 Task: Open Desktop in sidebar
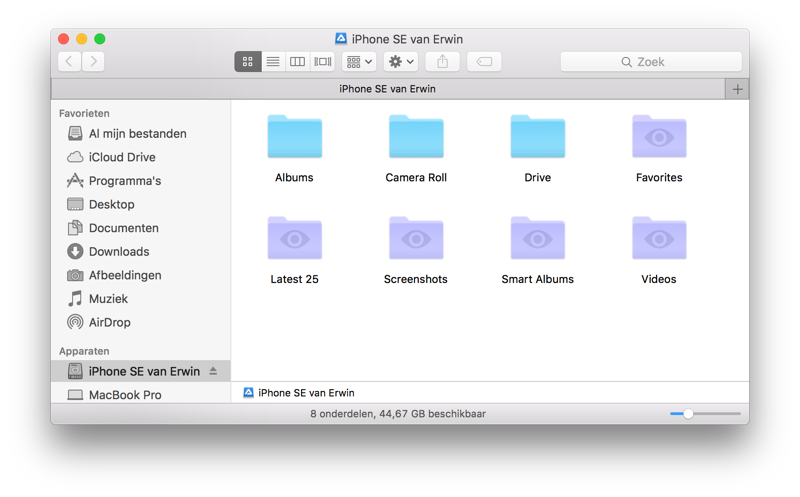coord(141,204)
